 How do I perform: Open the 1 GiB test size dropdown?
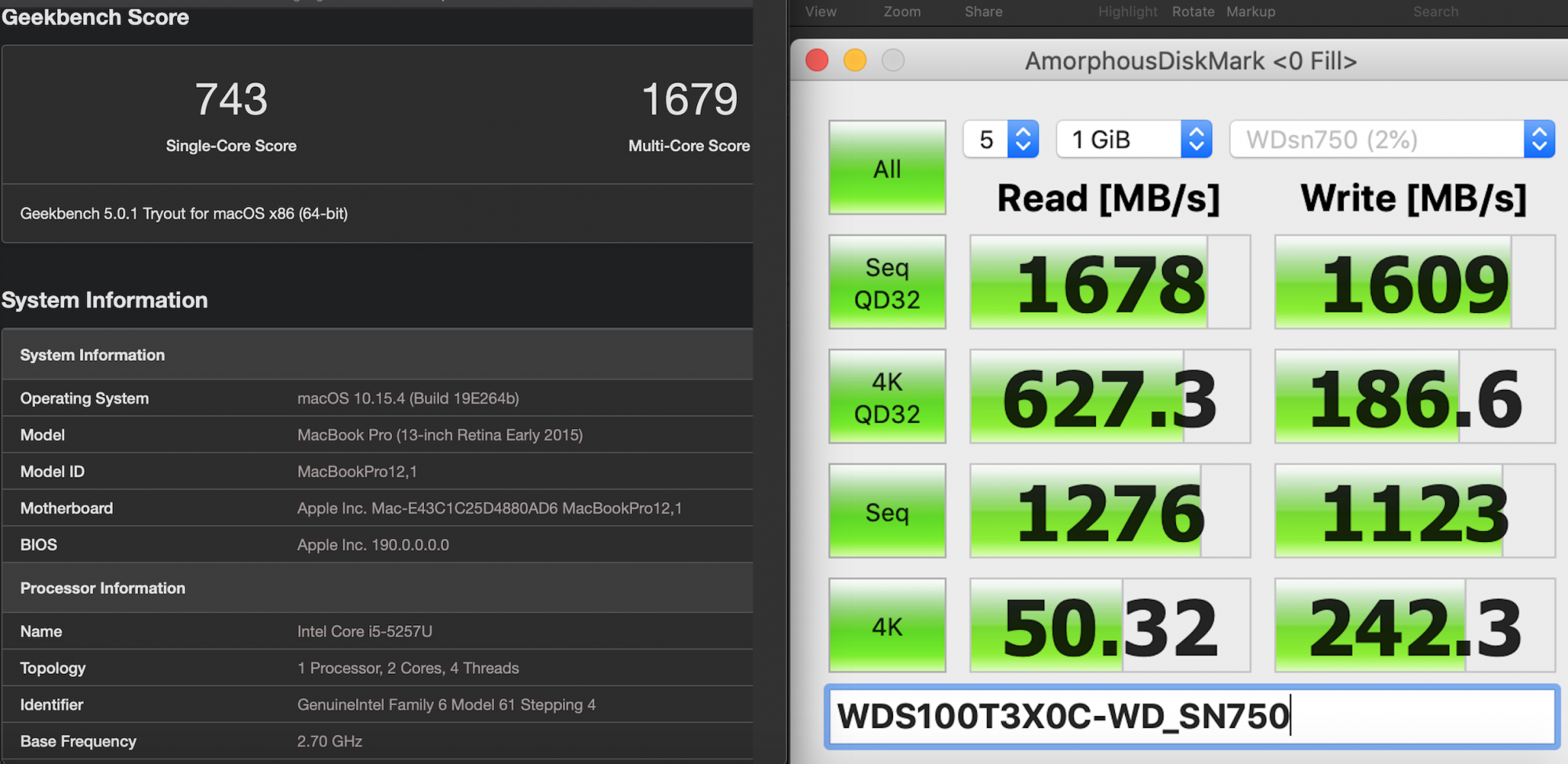tap(1134, 140)
